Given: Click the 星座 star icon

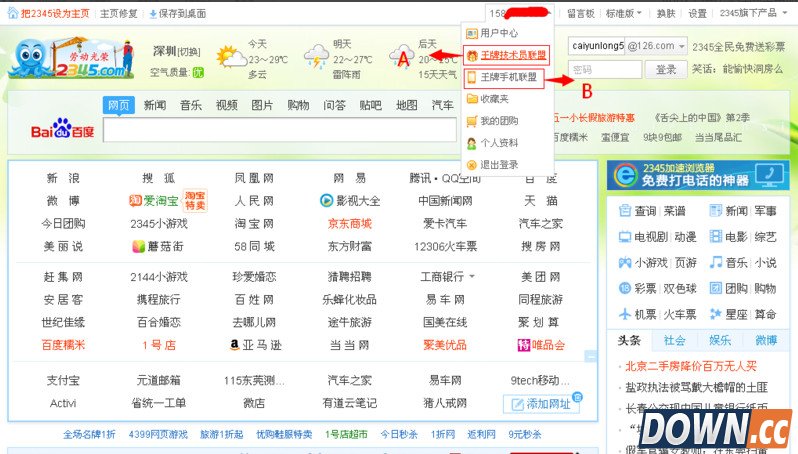Looking at the screenshot, I should [x=716, y=314].
